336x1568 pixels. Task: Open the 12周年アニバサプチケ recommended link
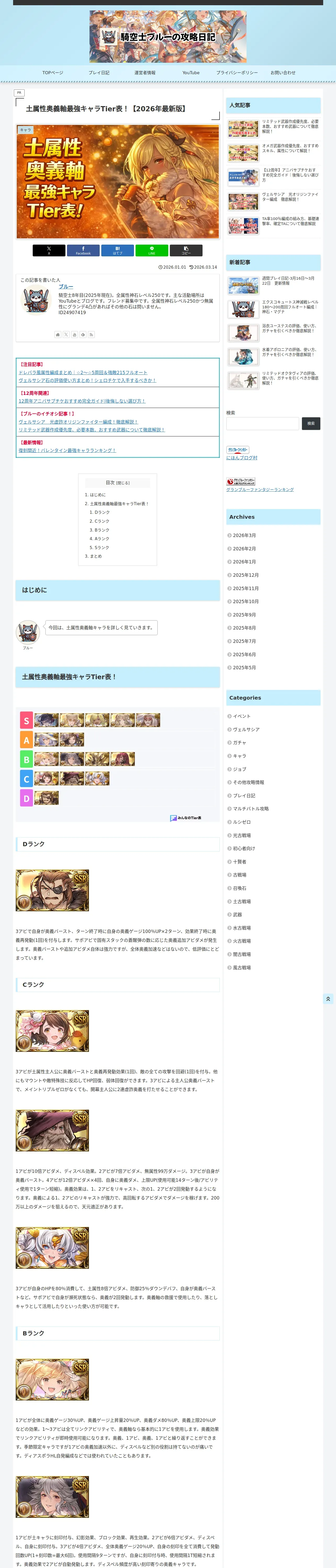82,401
